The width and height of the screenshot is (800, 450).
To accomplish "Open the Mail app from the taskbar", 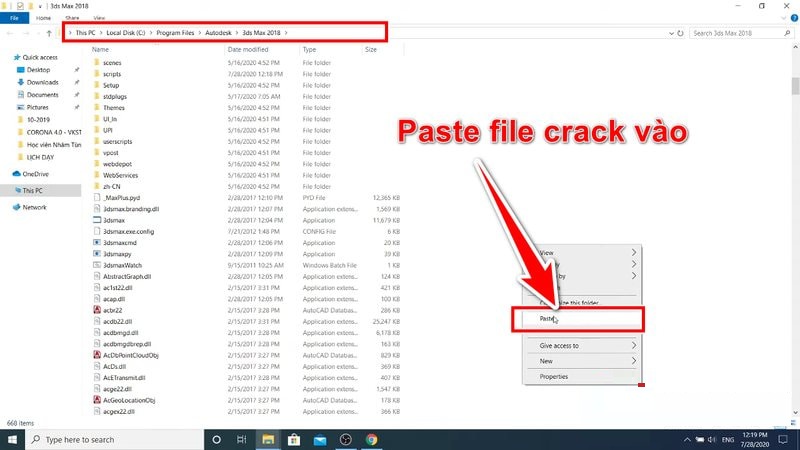I will click(x=320, y=439).
